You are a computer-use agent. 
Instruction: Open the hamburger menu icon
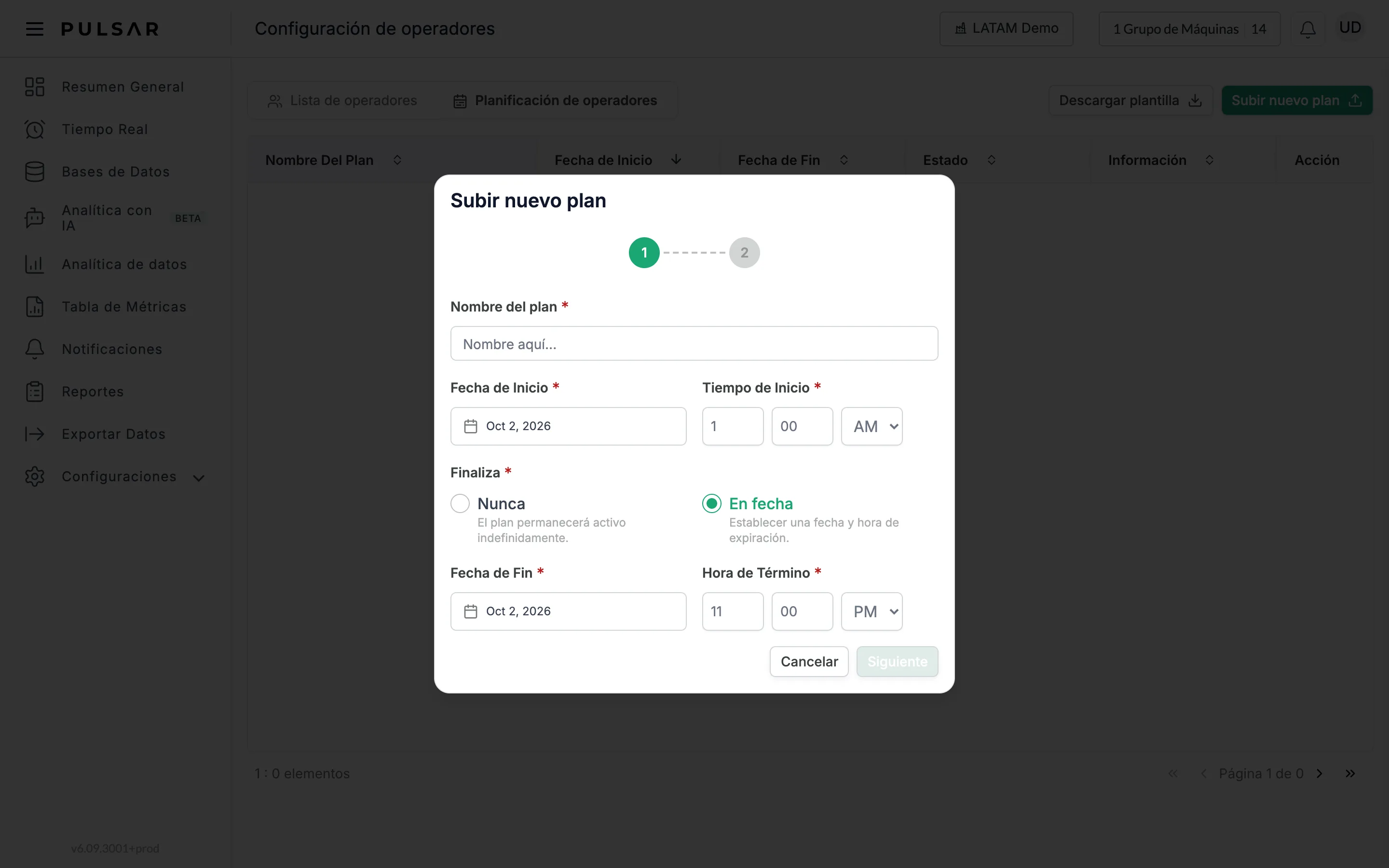click(34, 29)
